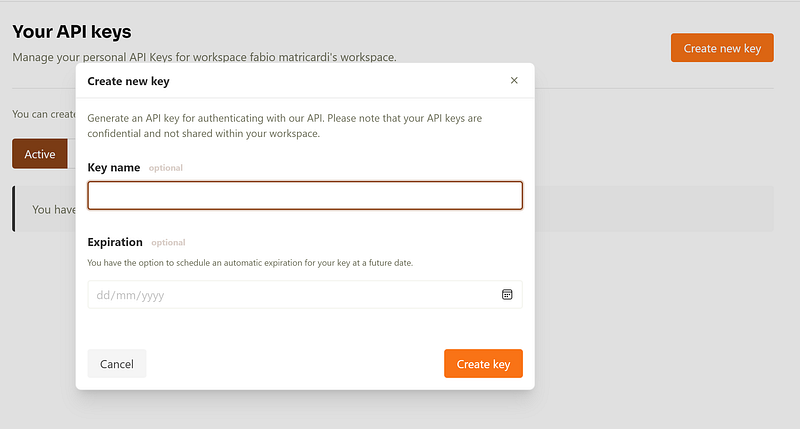
Task: Select the yyyy year segment of expiration
Action: click(x=153, y=295)
